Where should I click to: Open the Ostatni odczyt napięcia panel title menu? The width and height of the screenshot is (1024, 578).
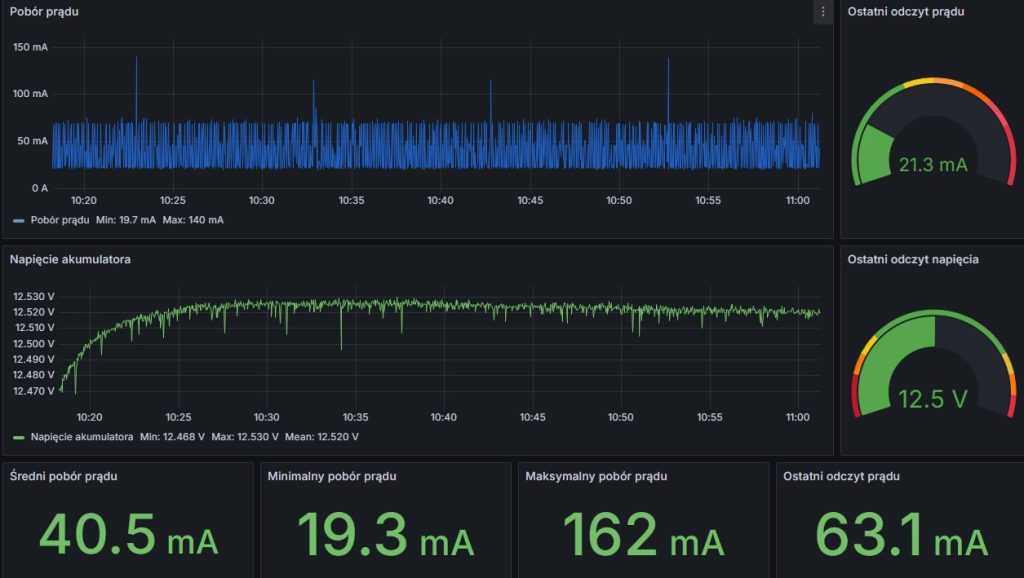[x=912, y=259]
